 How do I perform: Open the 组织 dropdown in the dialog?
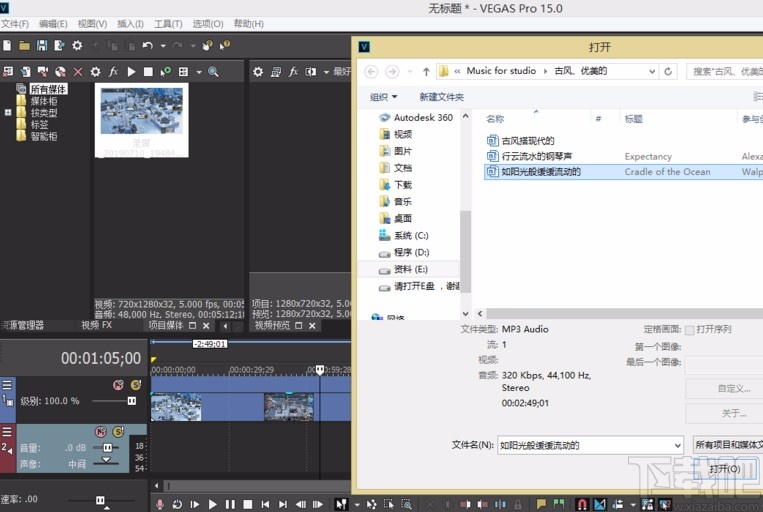[383, 97]
